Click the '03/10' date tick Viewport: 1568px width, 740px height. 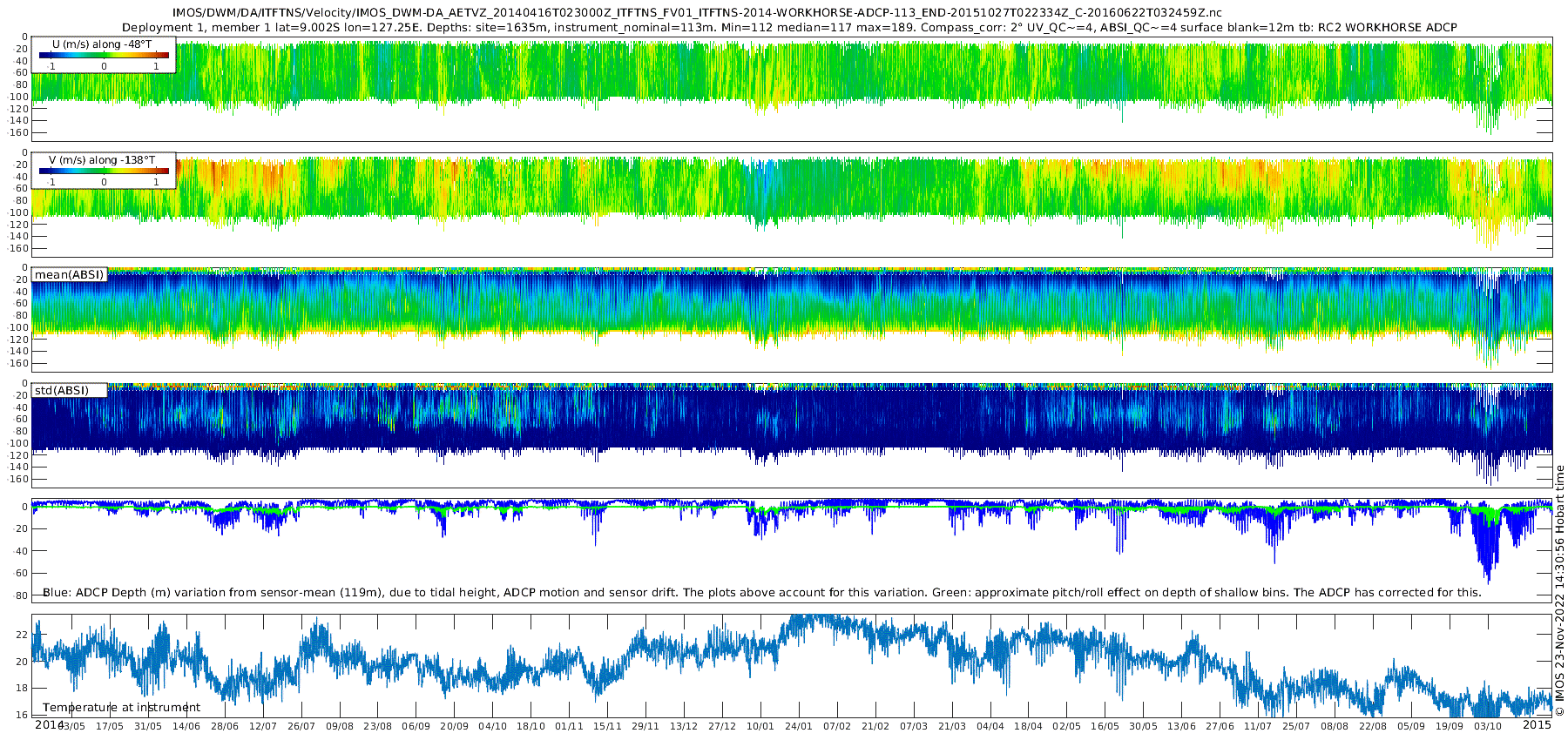(x=1490, y=727)
